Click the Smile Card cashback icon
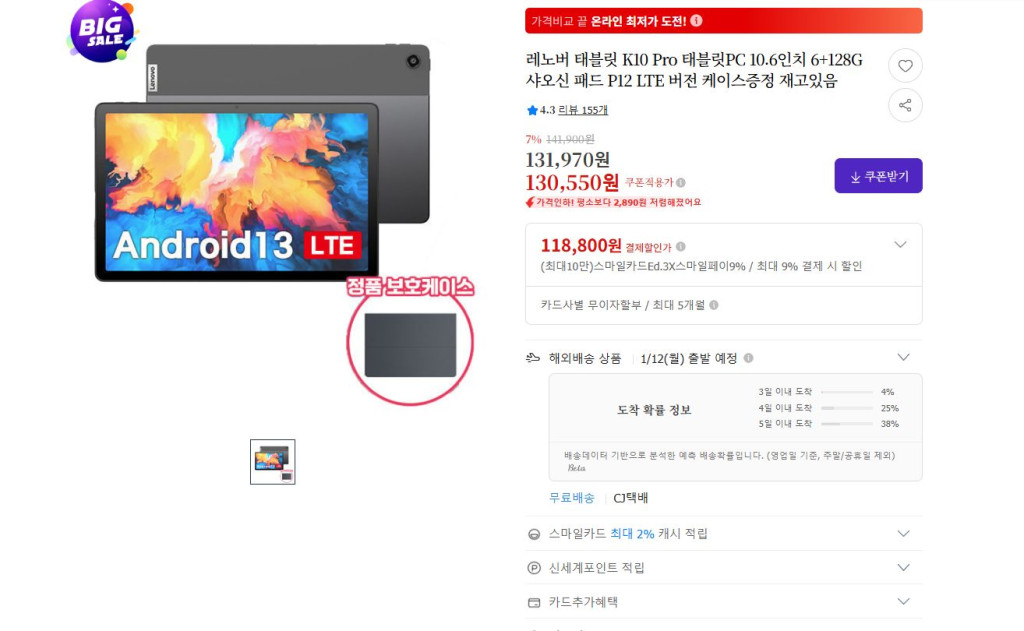The image size is (1024, 631). (x=534, y=534)
